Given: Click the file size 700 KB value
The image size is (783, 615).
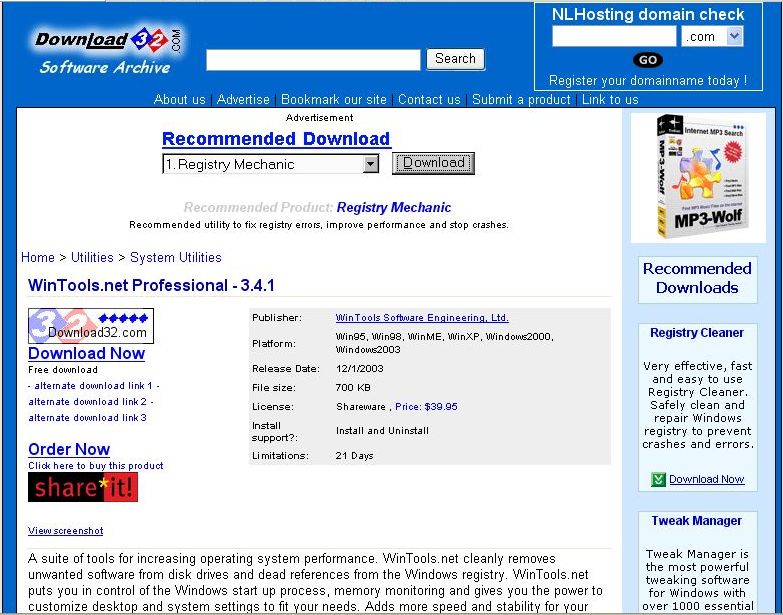Looking at the screenshot, I should [x=353, y=388].
